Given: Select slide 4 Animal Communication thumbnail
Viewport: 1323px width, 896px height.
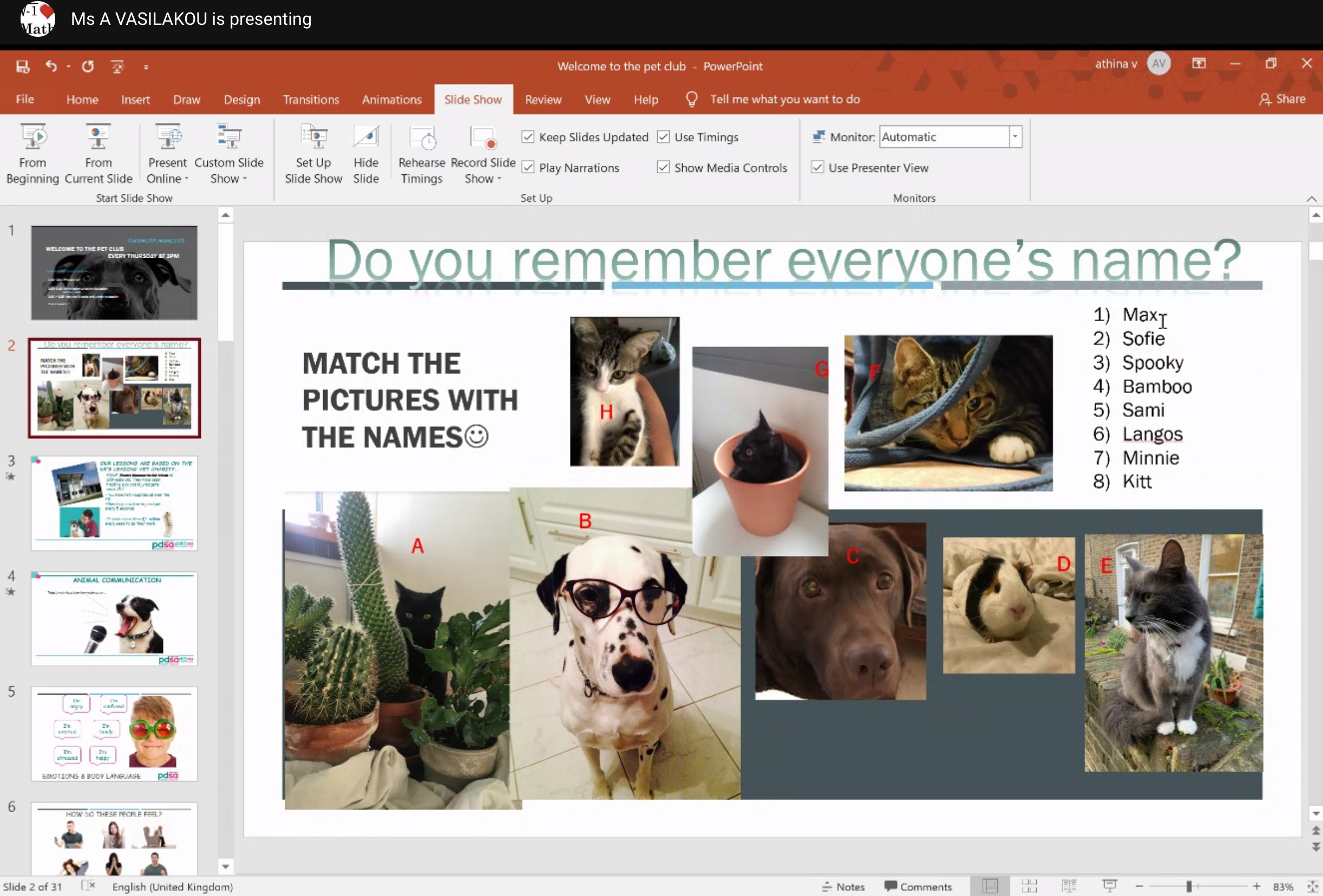Looking at the screenshot, I should (x=114, y=618).
